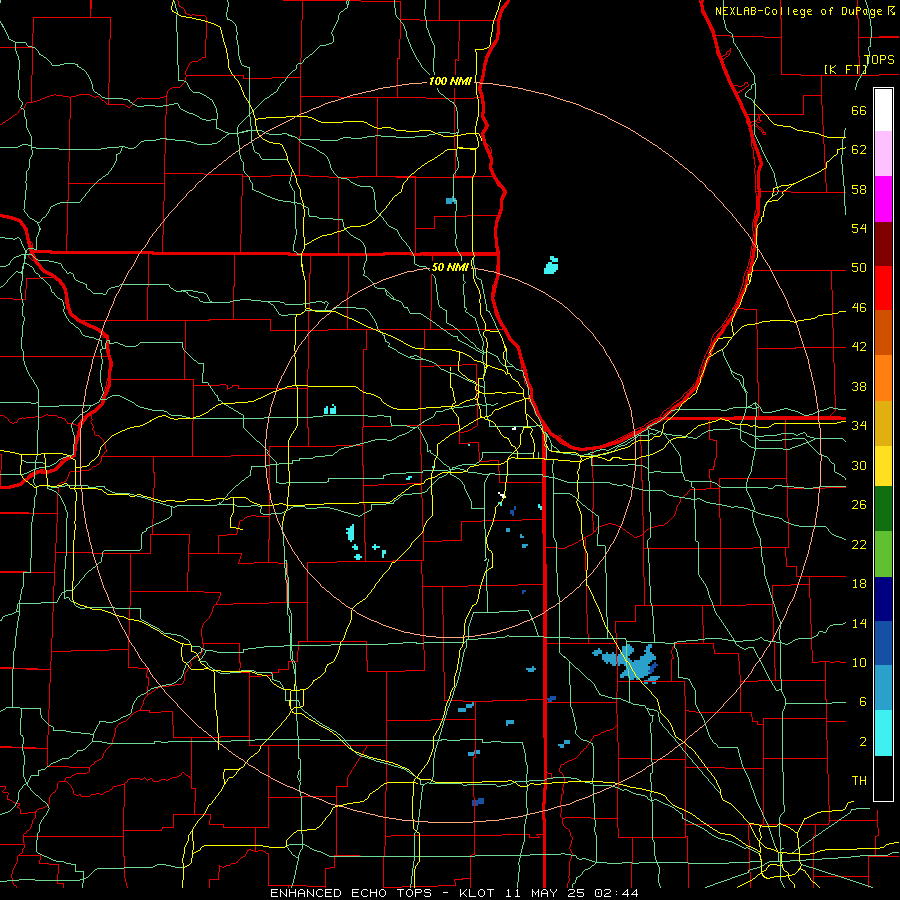Image resolution: width=900 pixels, height=900 pixels.
Task: Pick the light green legend swatch
Action: (x=883, y=554)
